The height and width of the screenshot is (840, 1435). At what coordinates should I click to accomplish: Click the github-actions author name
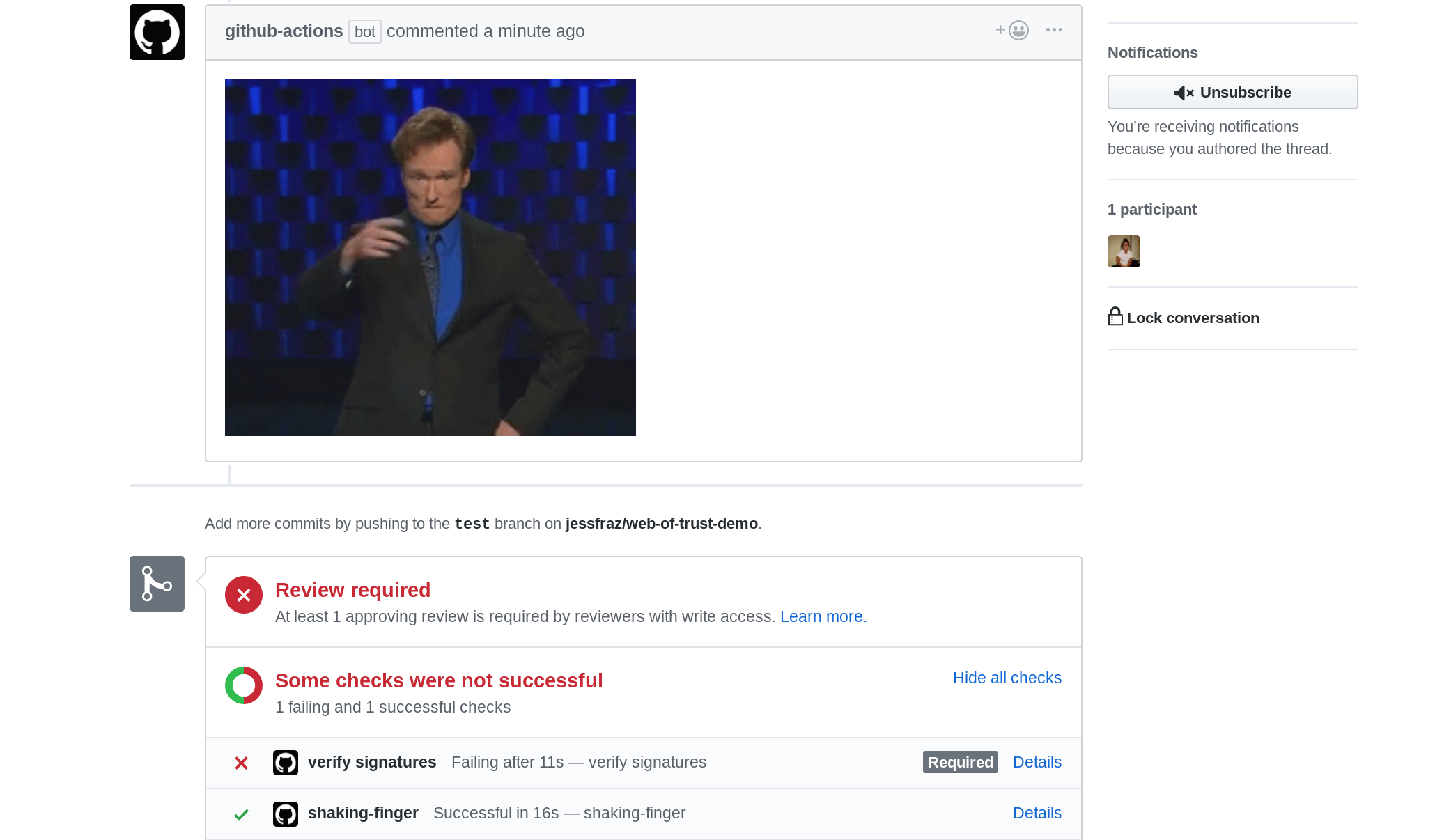click(284, 31)
